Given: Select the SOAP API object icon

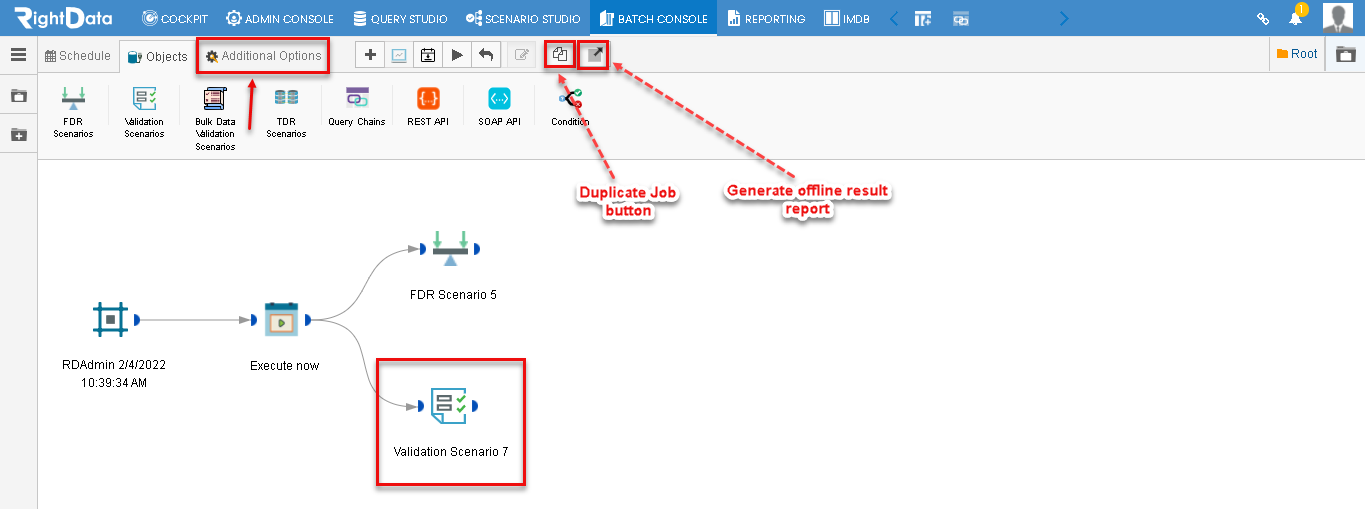Looking at the screenshot, I should point(499,98).
